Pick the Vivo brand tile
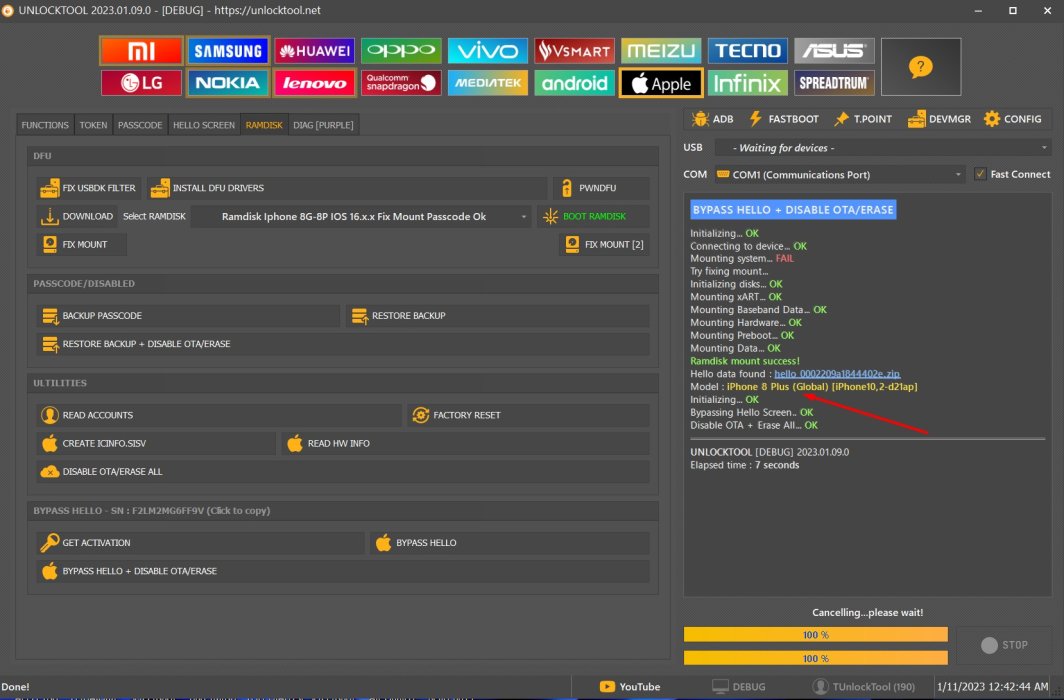1064x700 pixels. (488, 51)
